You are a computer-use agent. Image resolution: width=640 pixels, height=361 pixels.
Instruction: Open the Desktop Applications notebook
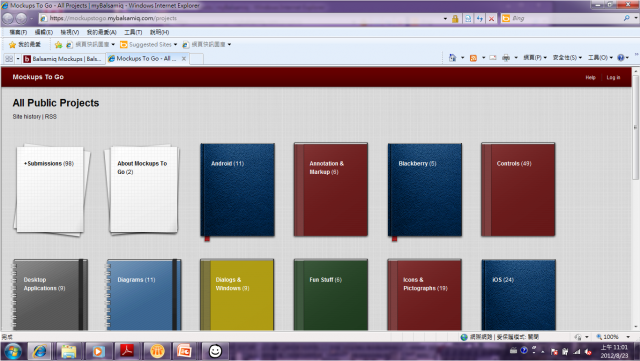49,294
